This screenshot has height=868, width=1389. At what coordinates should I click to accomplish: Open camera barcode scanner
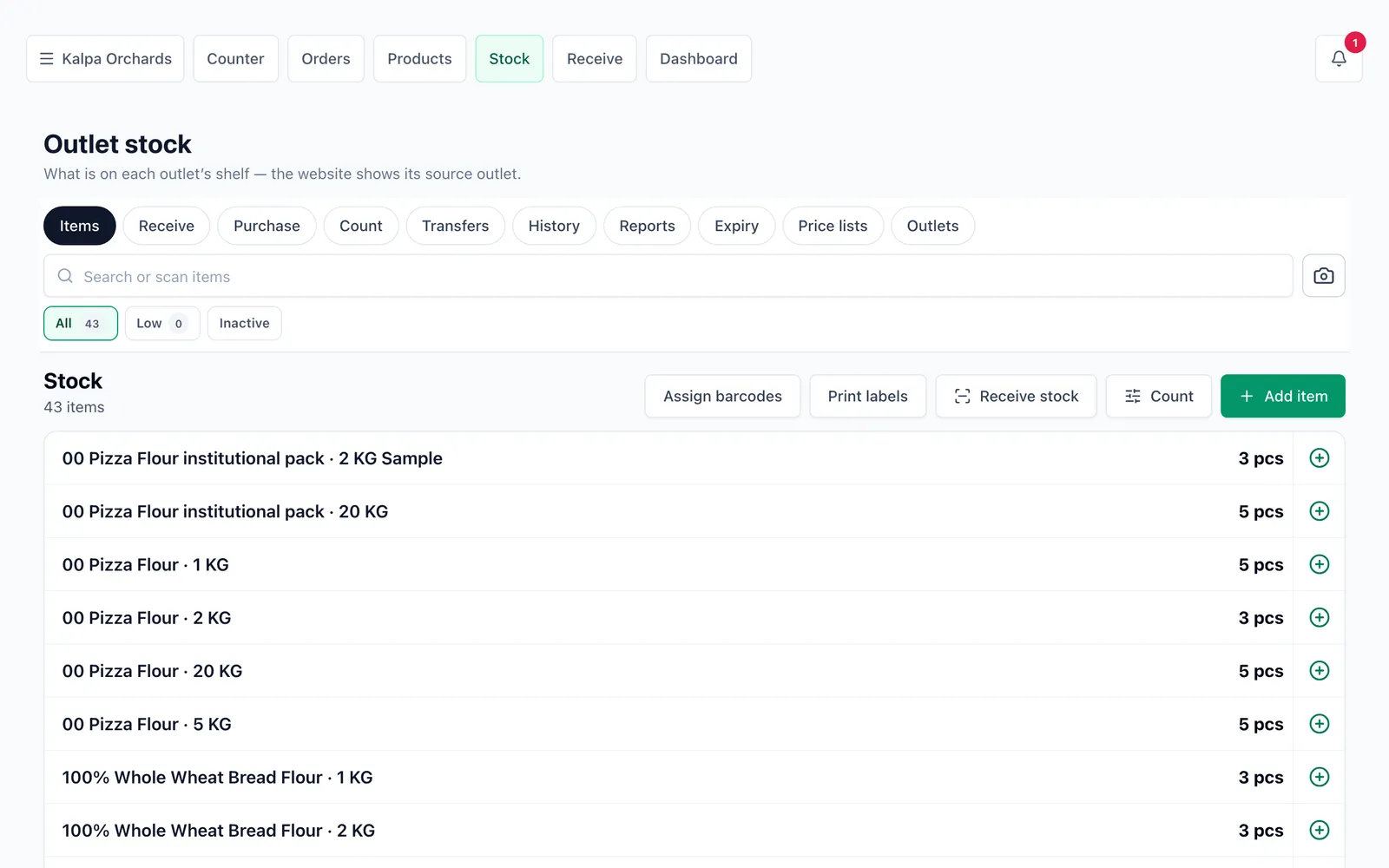pyautogui.click(x=1324, y=276)
